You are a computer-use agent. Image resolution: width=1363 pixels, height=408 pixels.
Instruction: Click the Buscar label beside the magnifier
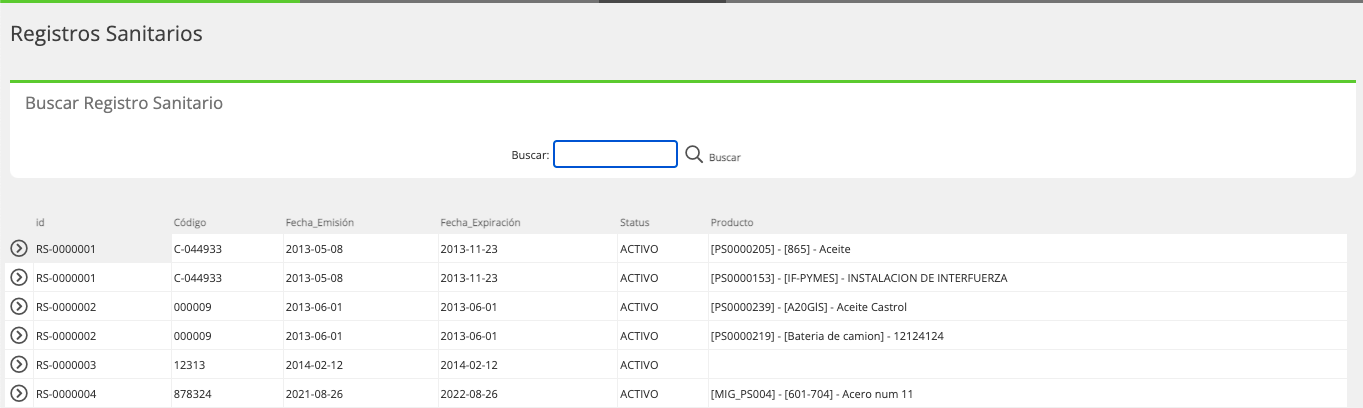click(725, 158)
